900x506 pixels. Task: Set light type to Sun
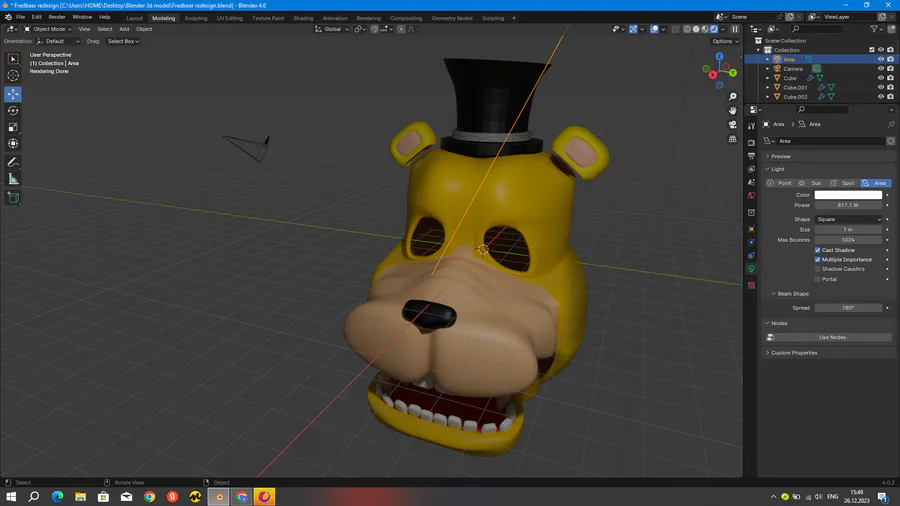(812, 183)
